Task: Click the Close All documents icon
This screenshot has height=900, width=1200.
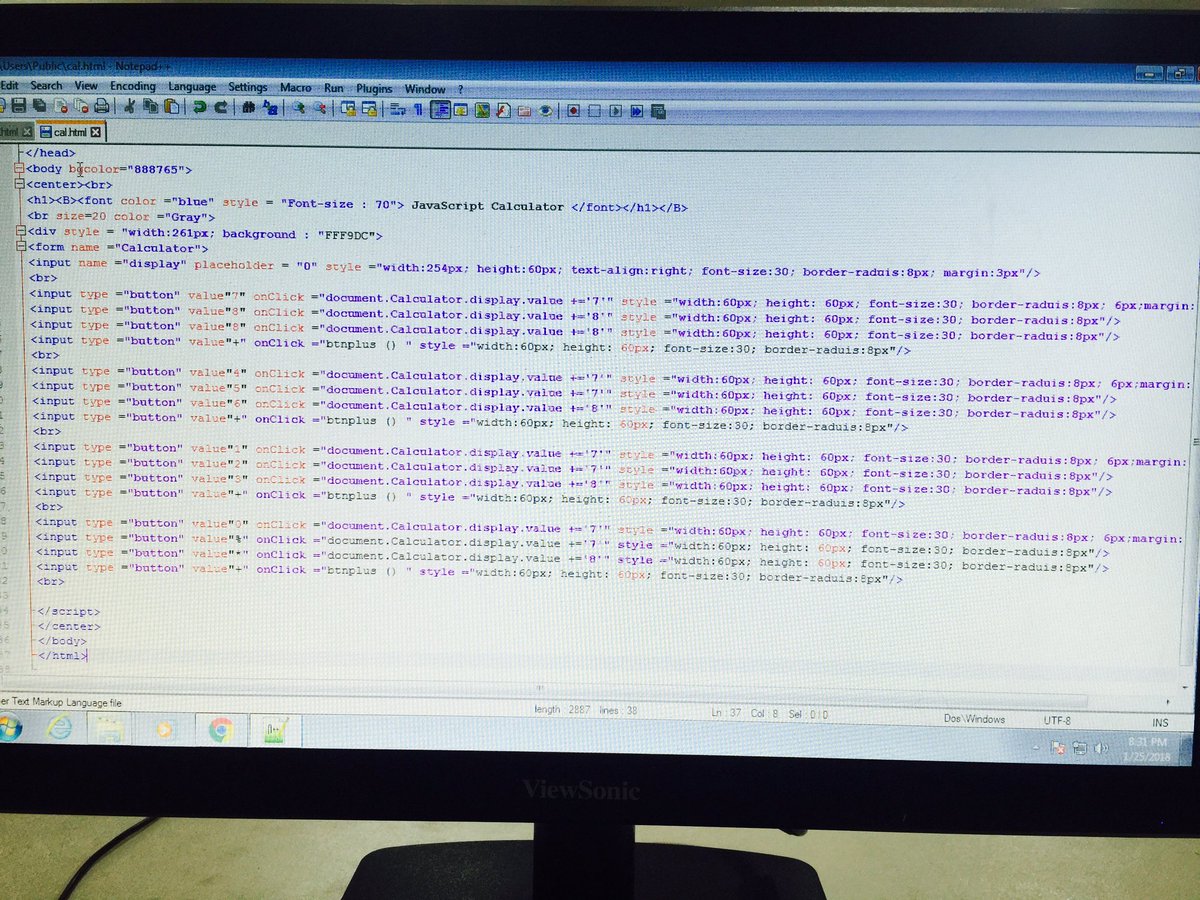Action: tap(81, 106)
